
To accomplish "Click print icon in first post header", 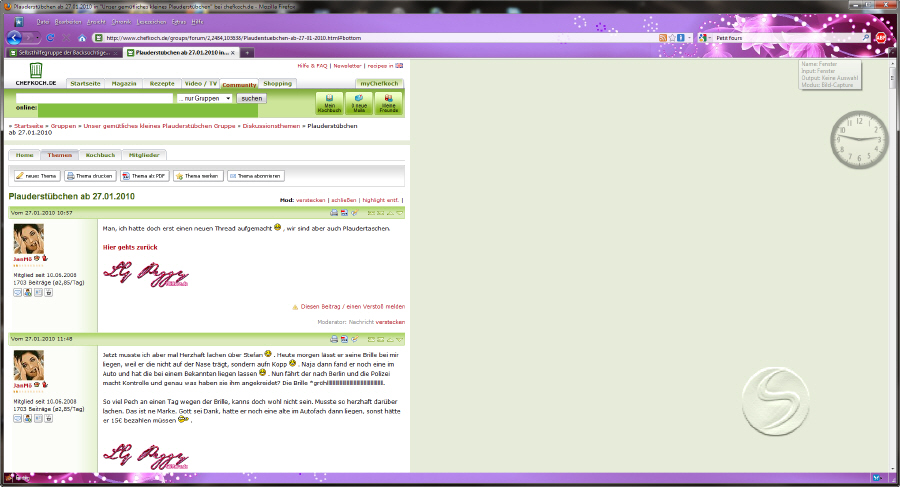I will point(334,213).
